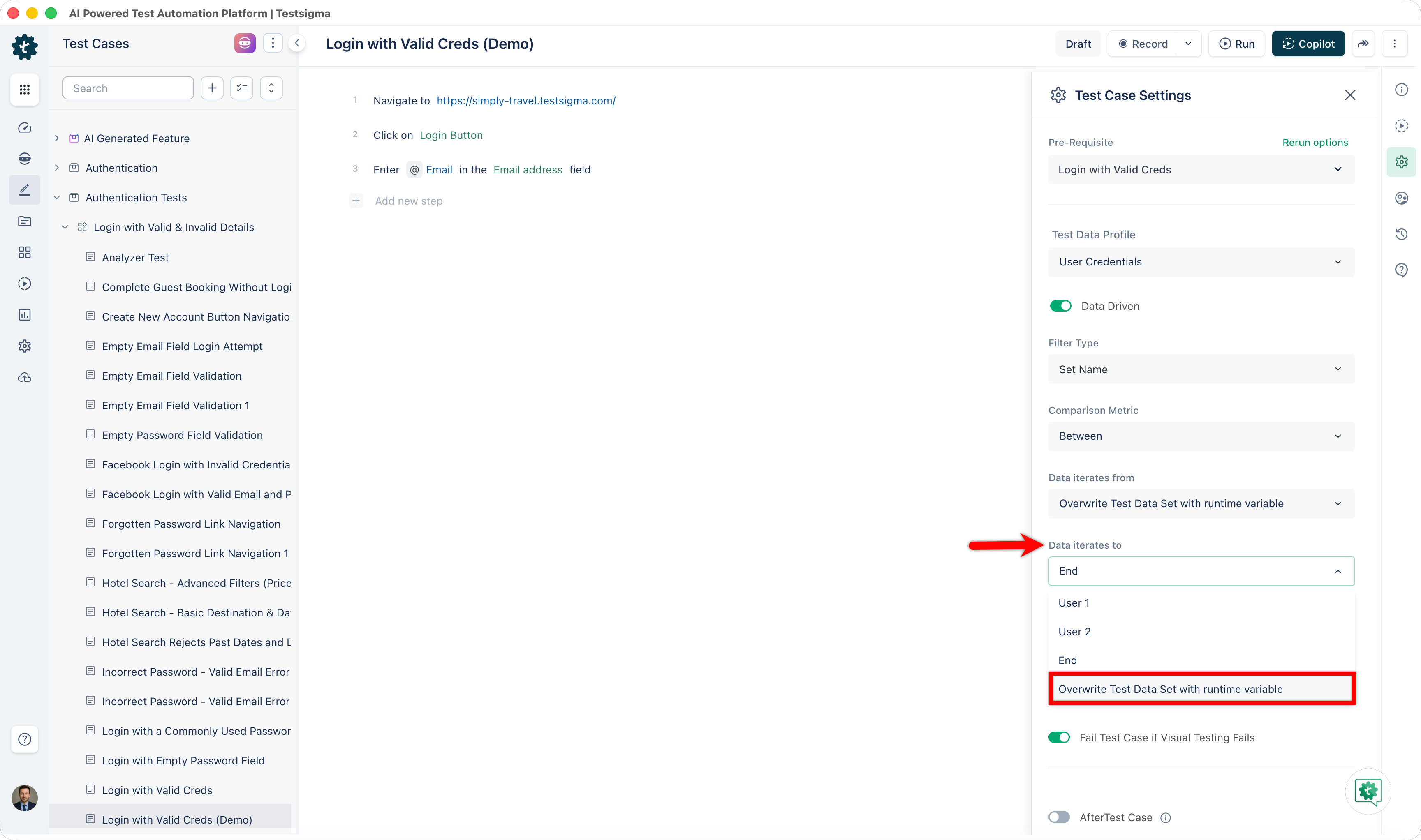This screenshot has width=1421, height=840.
Task: Choose User 2 from the dropdown list
Action: click(x=1201, y=632)
